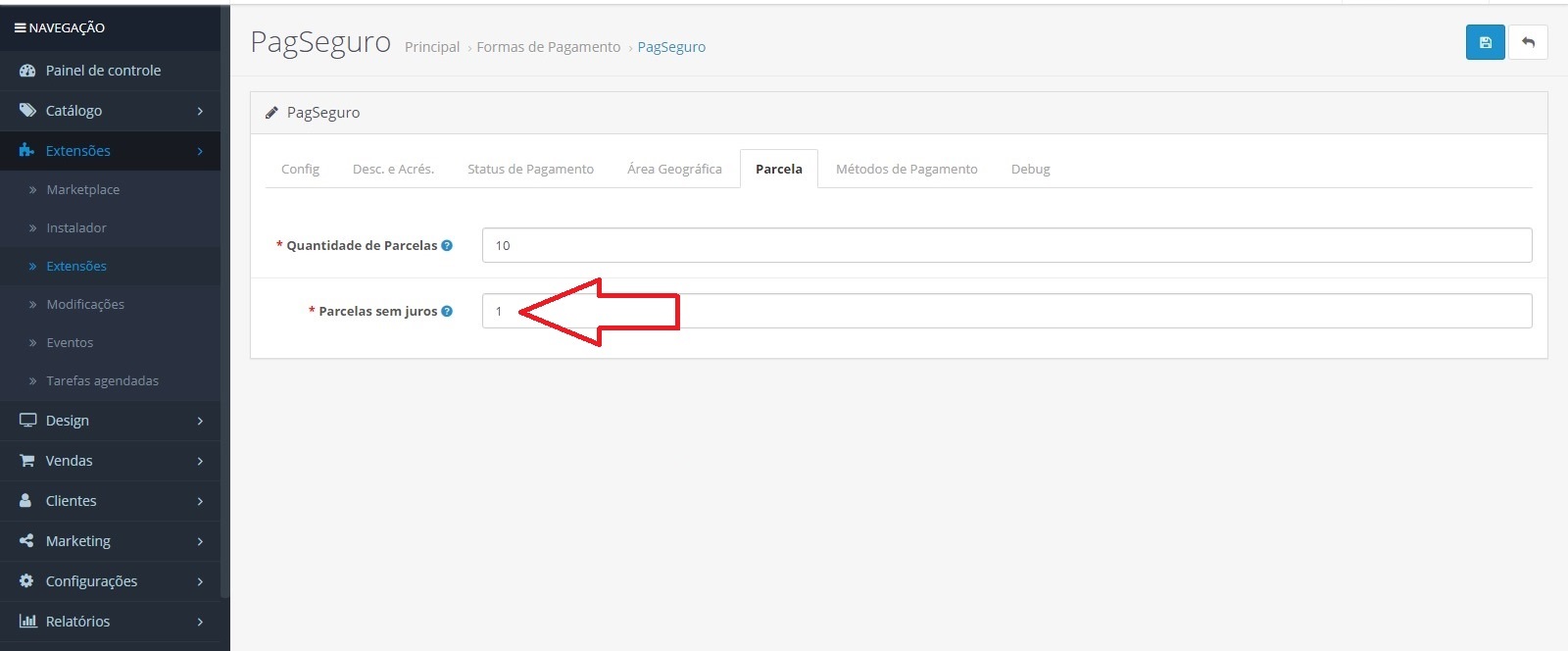Expand the Relatórios menu chevron
This screenshot has height=651, width=1568.
coord(200,622)
